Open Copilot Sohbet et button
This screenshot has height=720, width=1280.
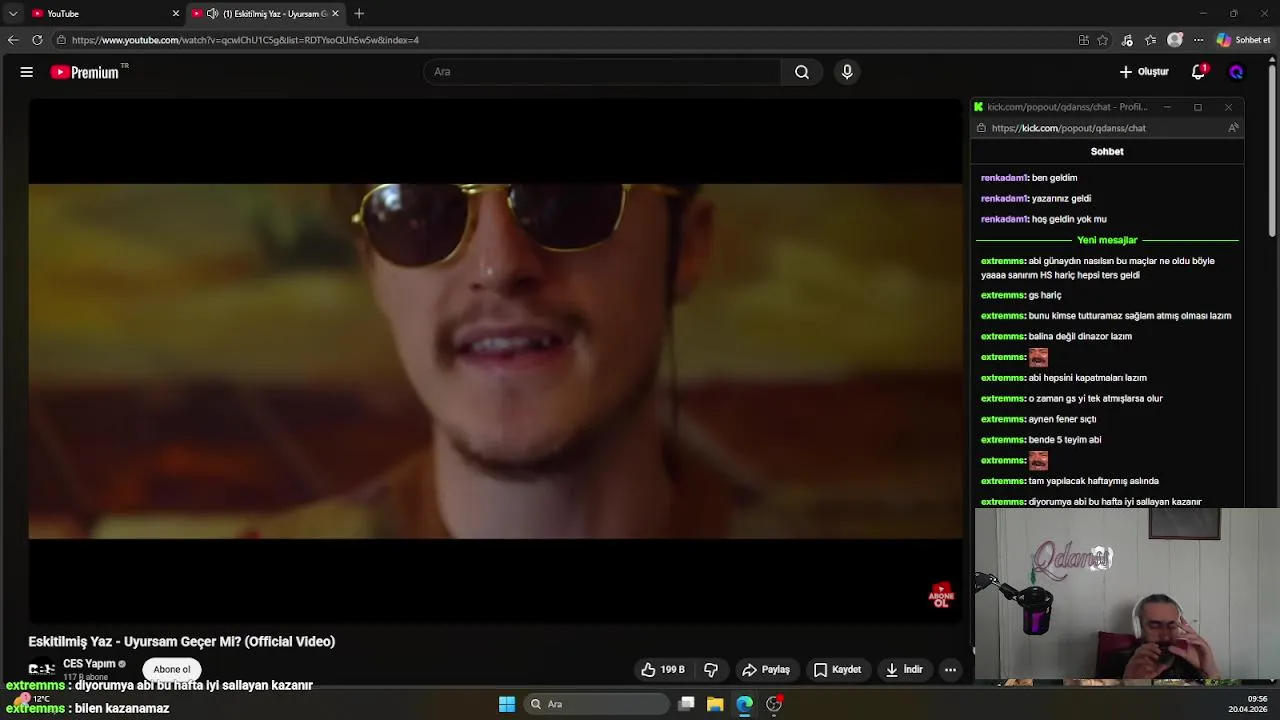tap(1244, 40)
